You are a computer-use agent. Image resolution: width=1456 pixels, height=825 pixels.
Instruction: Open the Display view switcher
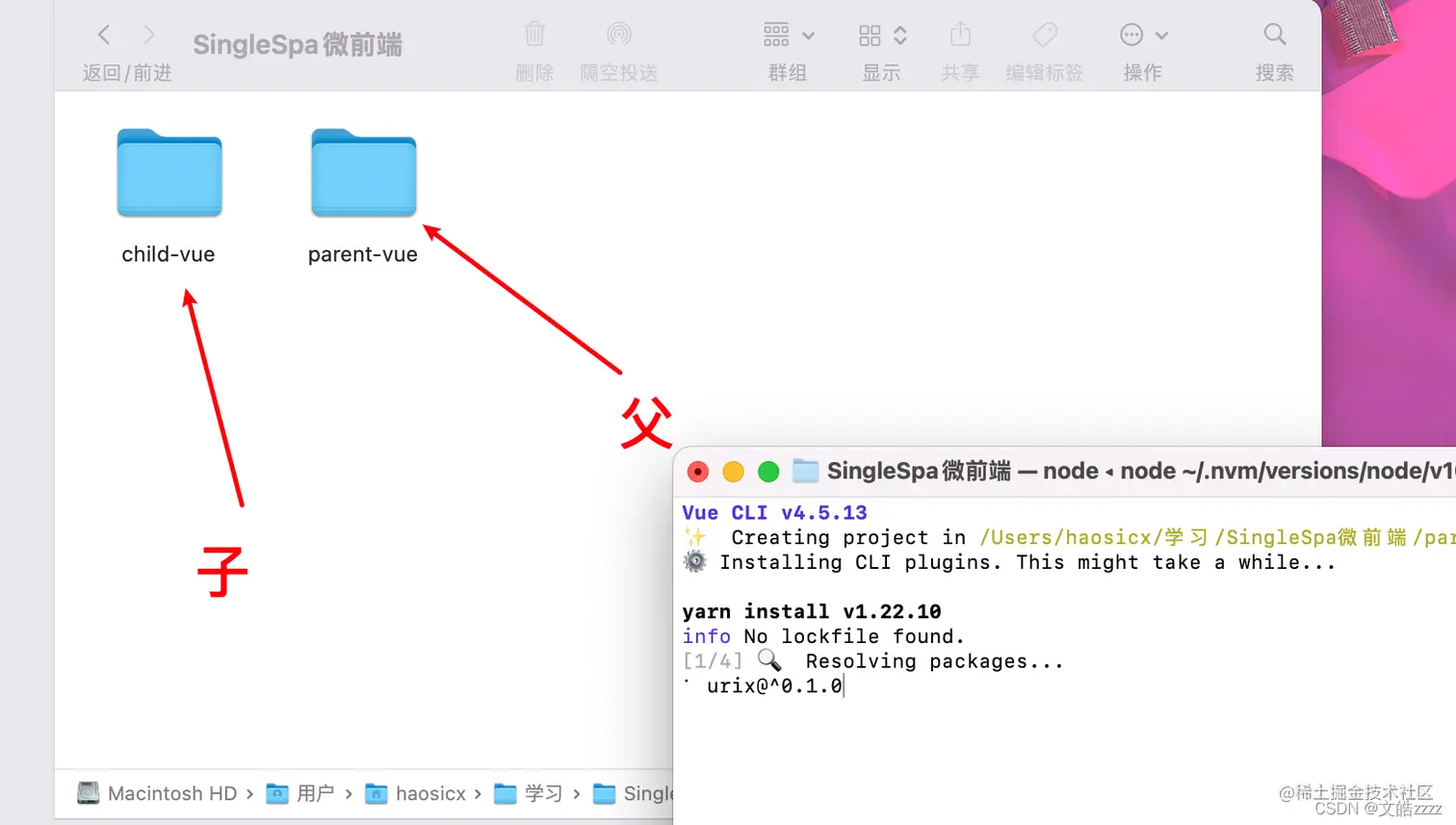click(882, 36)
